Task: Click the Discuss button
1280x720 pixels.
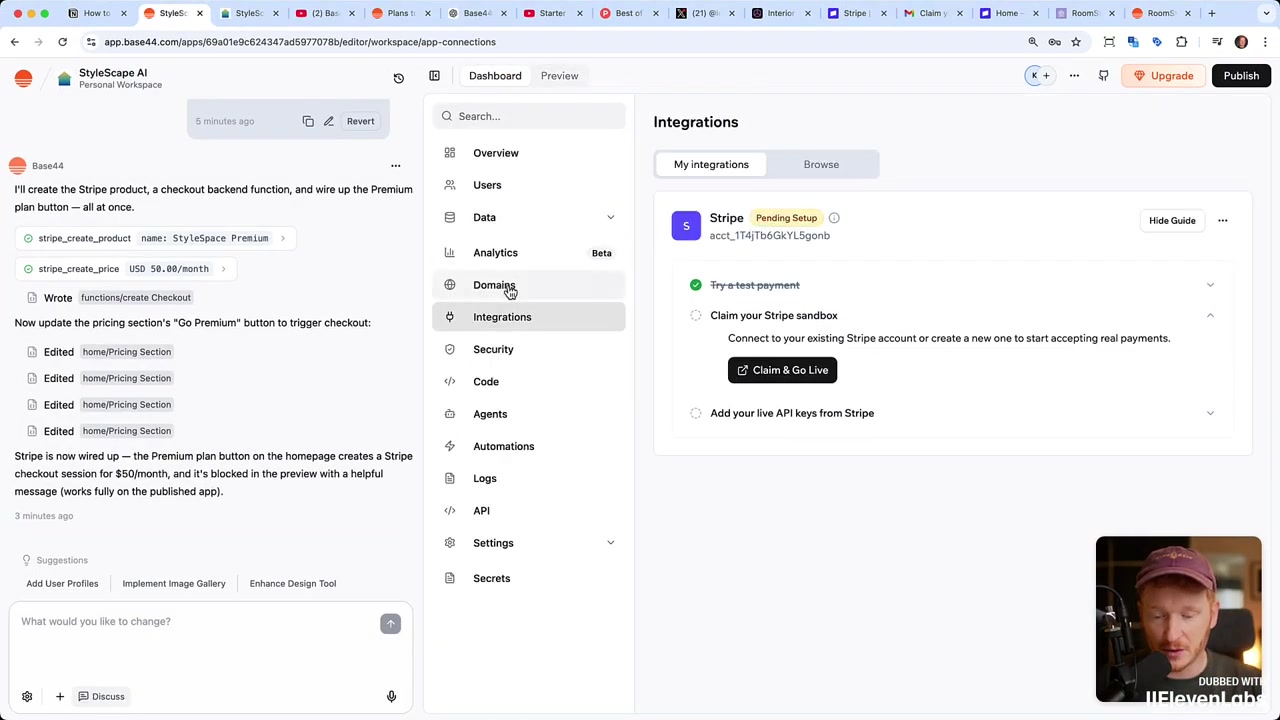Action: [101, 696]
